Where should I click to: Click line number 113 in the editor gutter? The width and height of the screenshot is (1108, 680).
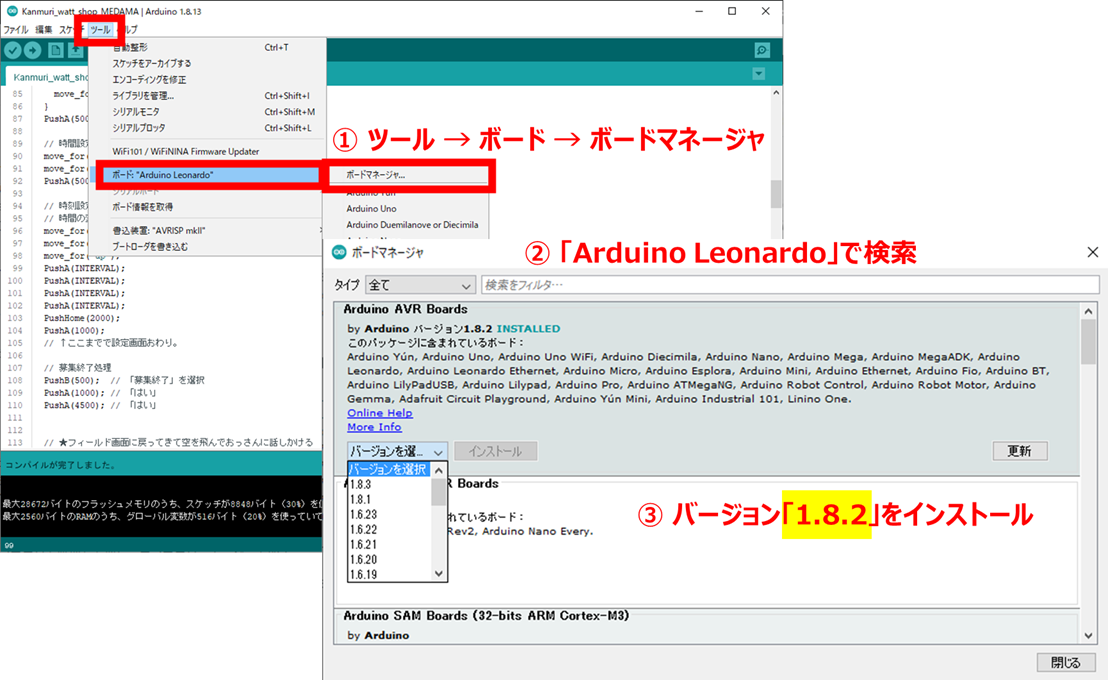(15, 442)
